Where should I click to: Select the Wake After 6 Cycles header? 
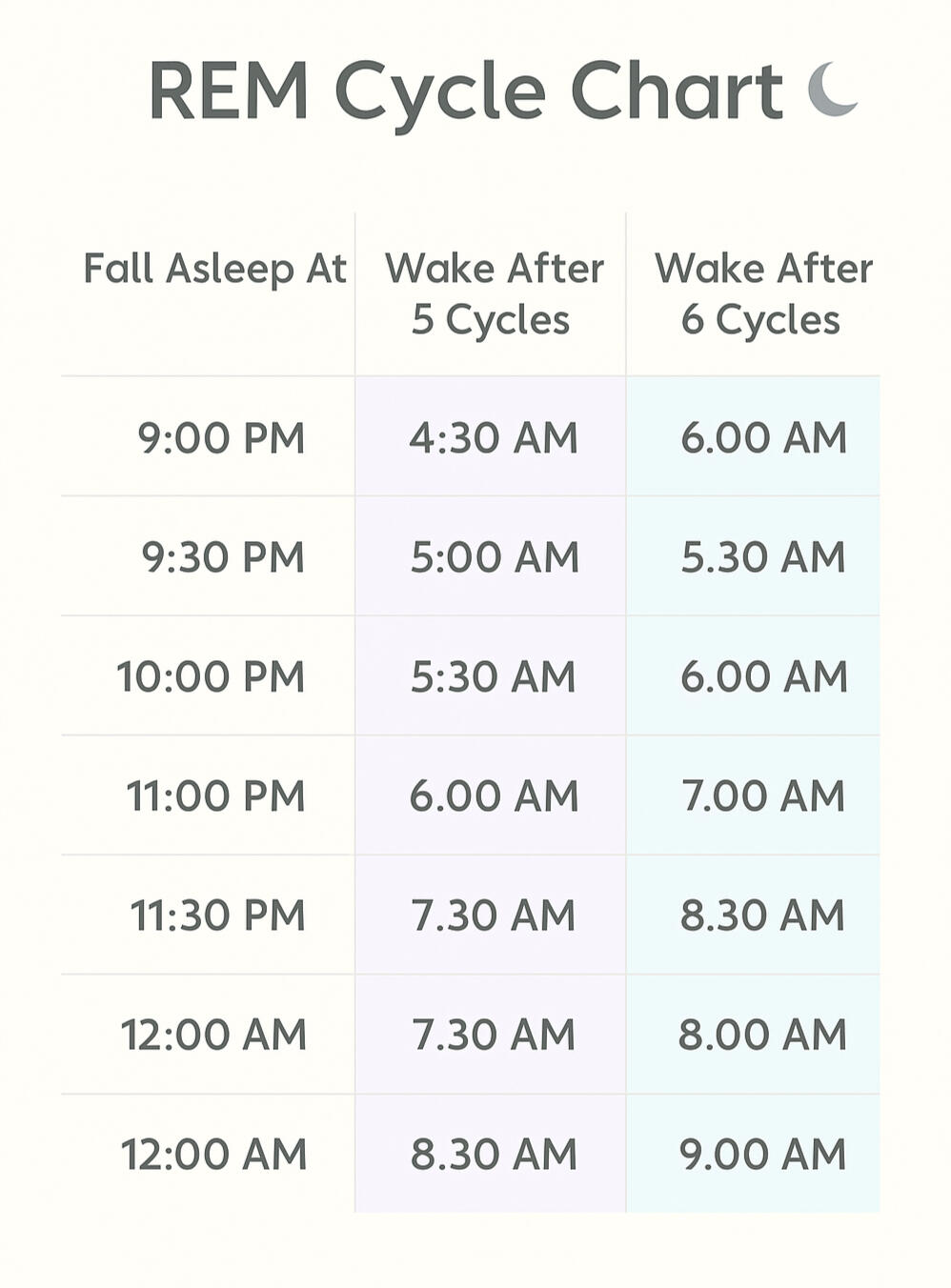click(762, 293)
